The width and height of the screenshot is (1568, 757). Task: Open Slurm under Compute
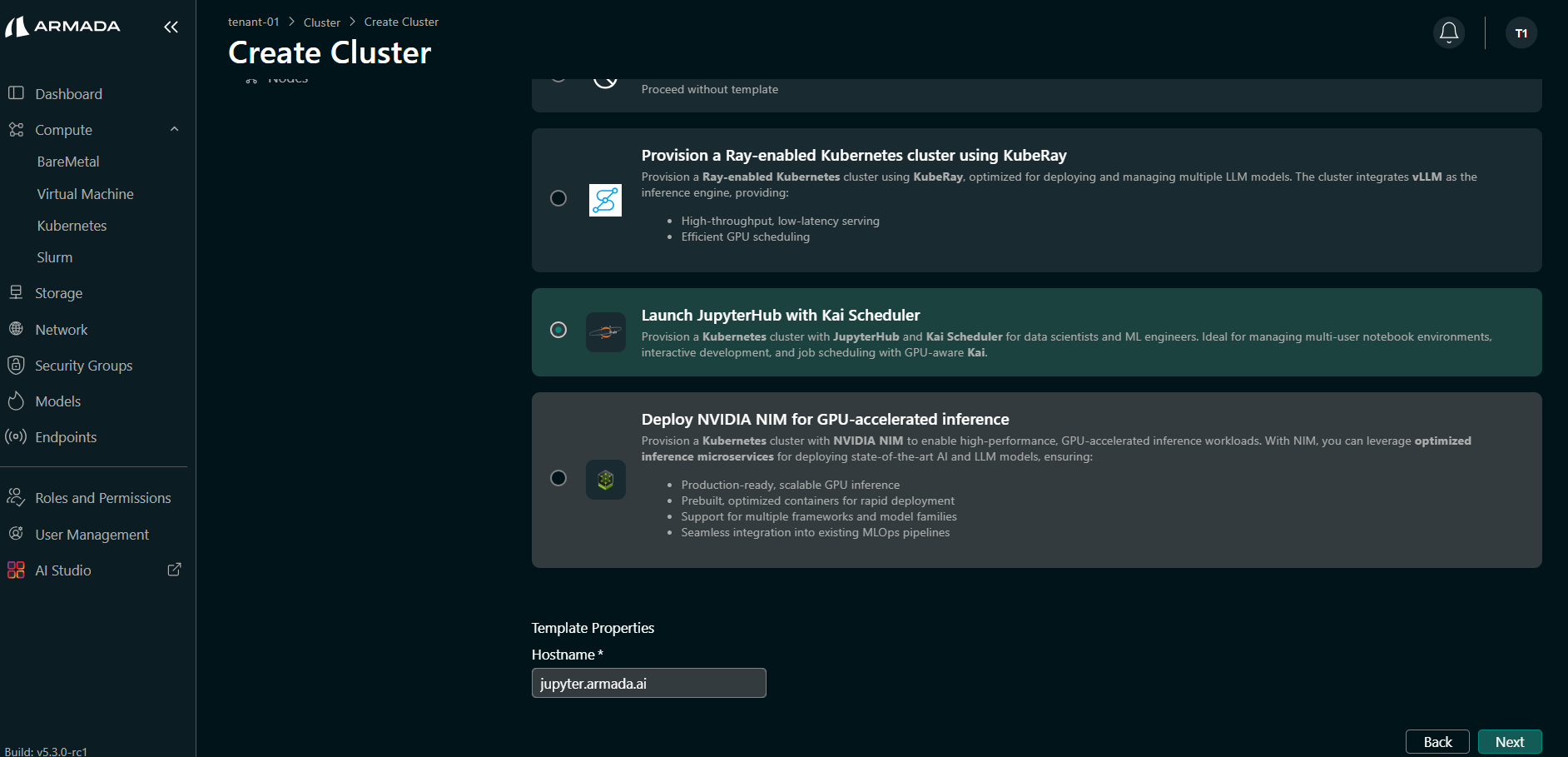pyautogui.click(x=54, y=257)
